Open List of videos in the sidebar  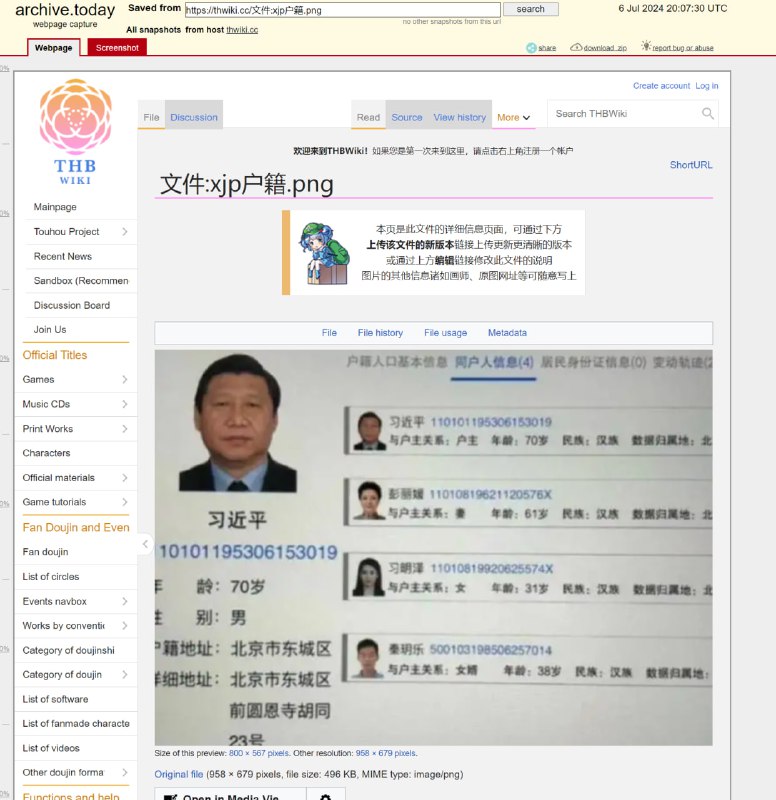[51, 748]
